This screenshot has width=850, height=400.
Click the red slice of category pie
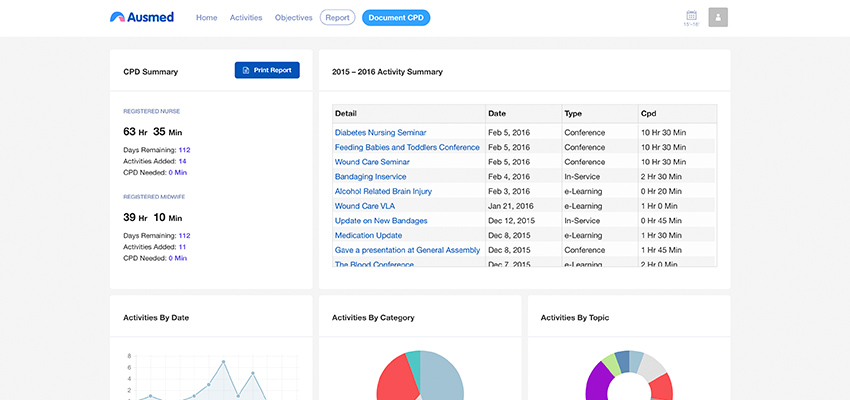396,379
